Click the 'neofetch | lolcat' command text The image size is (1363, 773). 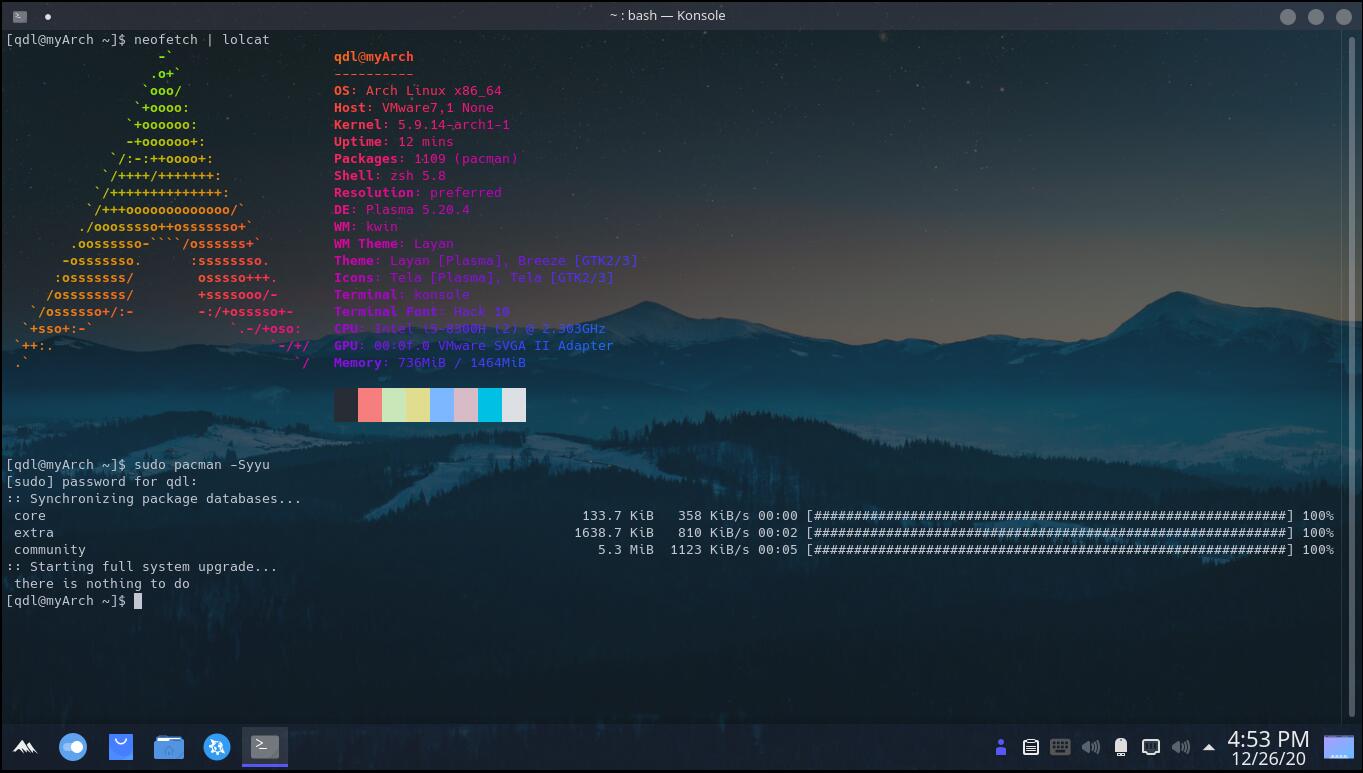tap(202, 40)
